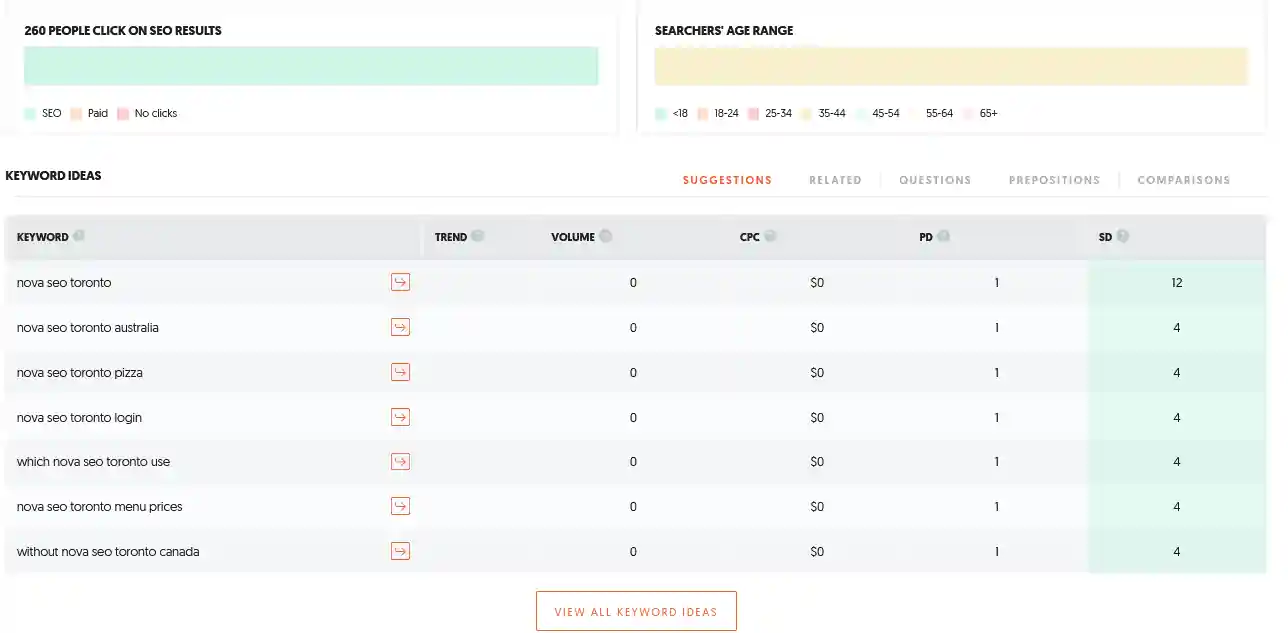The width and height of the screenshot is (1288, 633).
Task: Click the No clicks legend swatch
Action: click(x=123, y=114)
